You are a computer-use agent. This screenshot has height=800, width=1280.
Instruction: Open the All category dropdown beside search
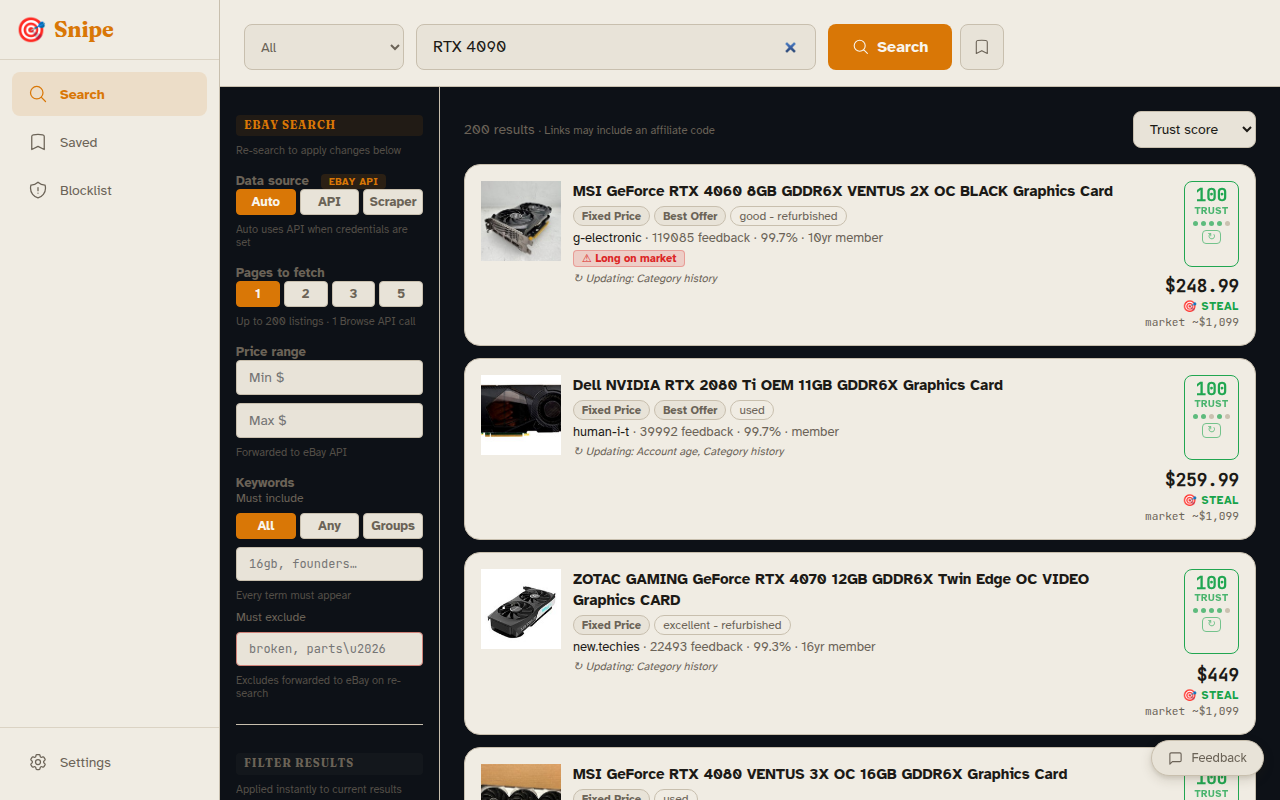click(323, 47)
